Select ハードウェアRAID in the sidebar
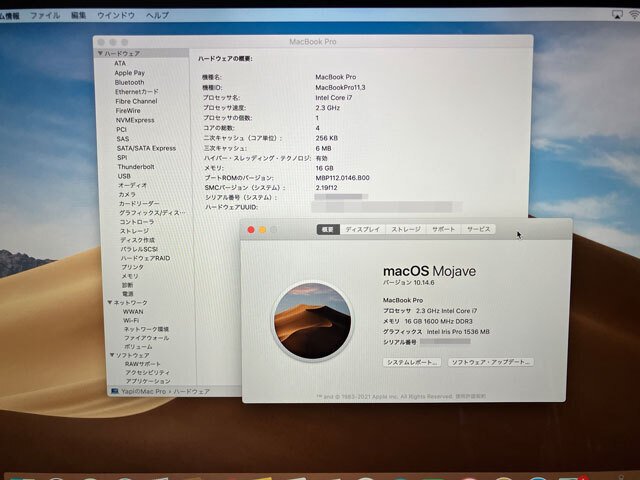The height and width of the screenshot is (480, 640). pyautogui.click(x=145, y=258)
